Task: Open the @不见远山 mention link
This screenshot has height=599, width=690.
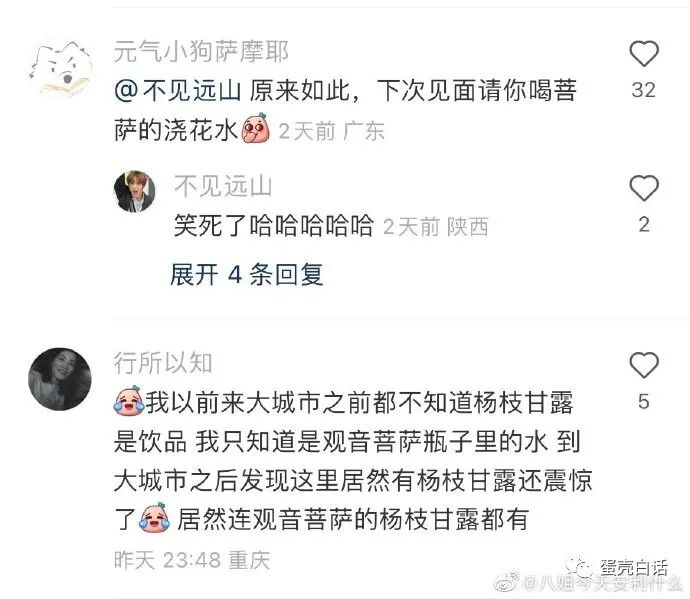Action: coord(178,92)
